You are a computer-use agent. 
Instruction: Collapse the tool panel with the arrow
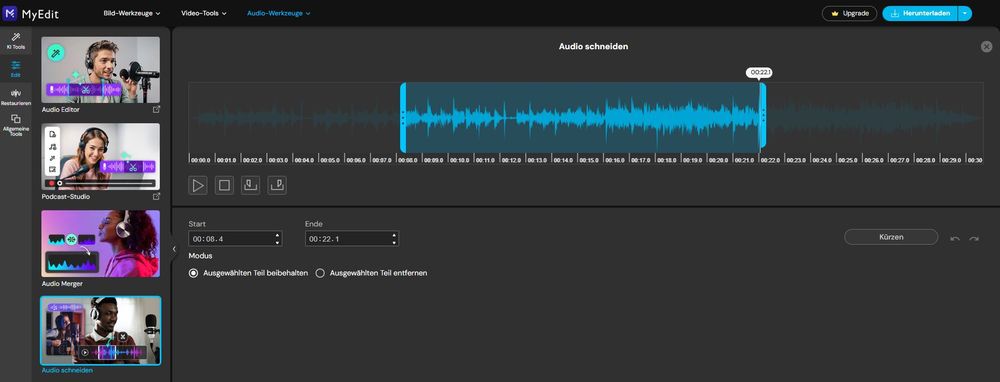[x=174, y=249]
